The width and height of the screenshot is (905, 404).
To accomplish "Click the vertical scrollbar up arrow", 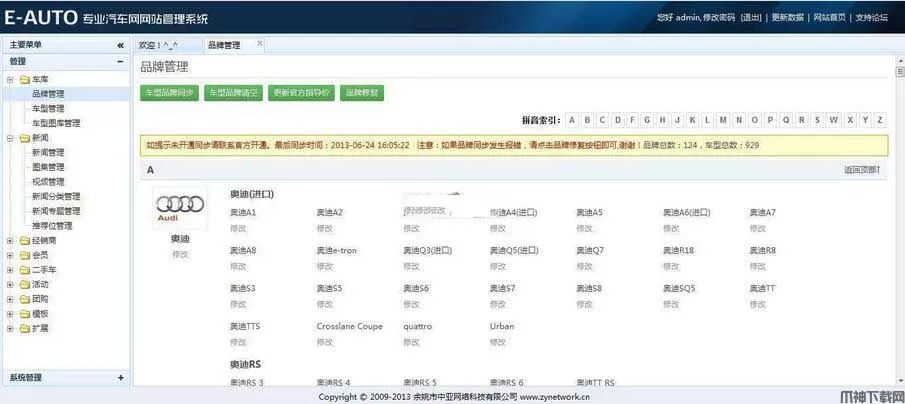I will 899,60.
